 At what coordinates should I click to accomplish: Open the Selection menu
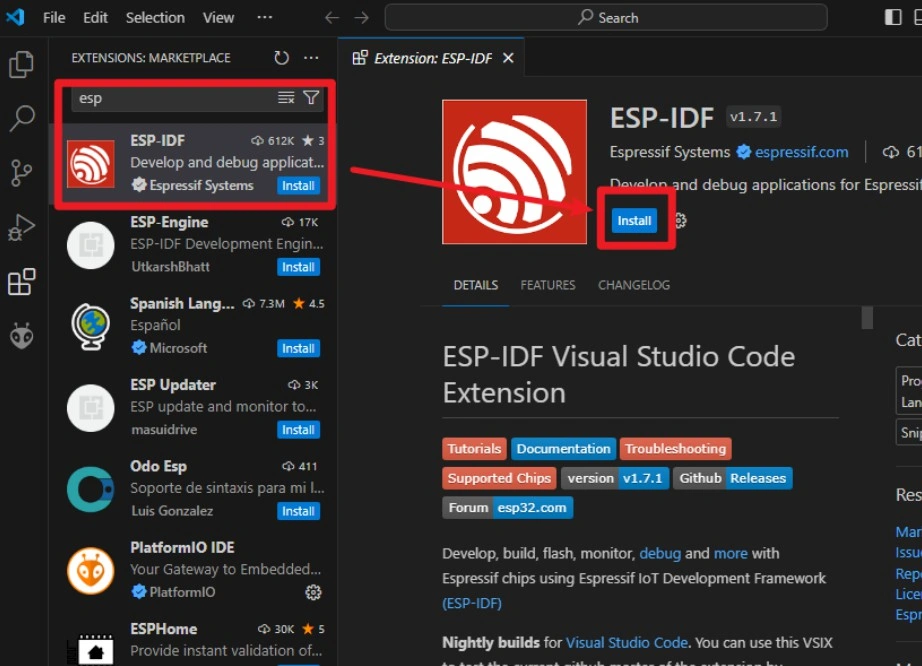(155, 17)
